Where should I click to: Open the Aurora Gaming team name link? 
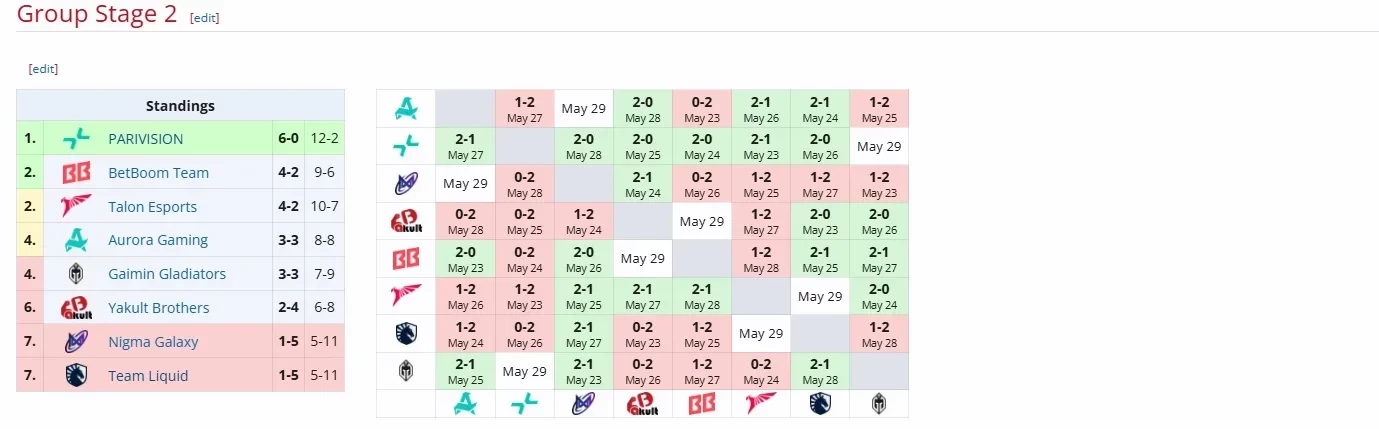click(158, 240)
